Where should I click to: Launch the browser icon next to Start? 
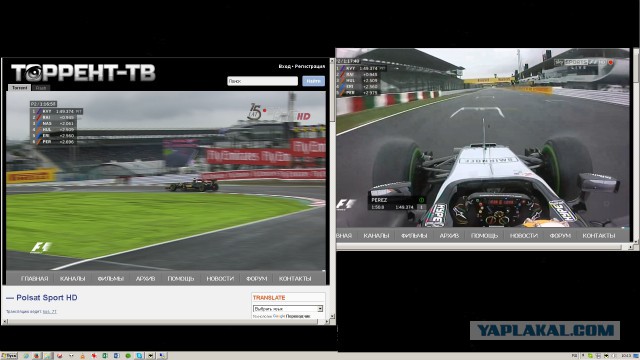(26, 356)
